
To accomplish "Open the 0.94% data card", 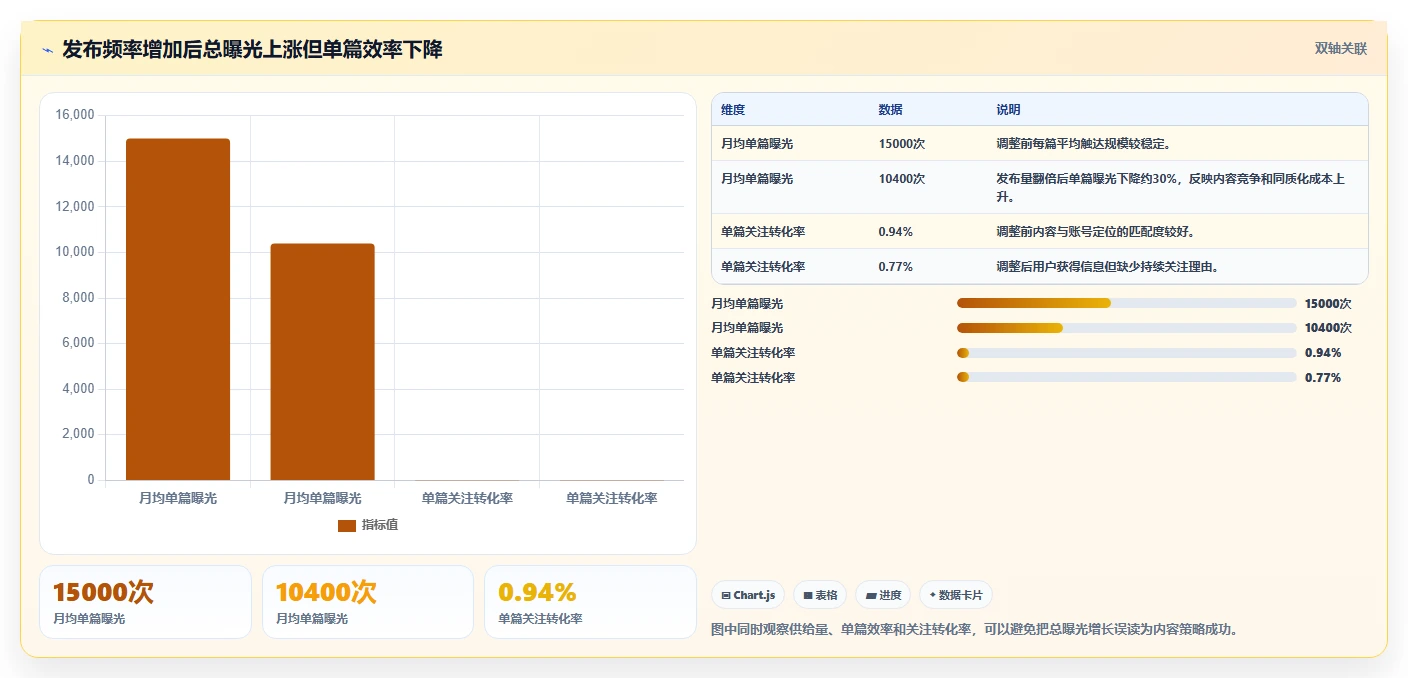I will point(590,602).
